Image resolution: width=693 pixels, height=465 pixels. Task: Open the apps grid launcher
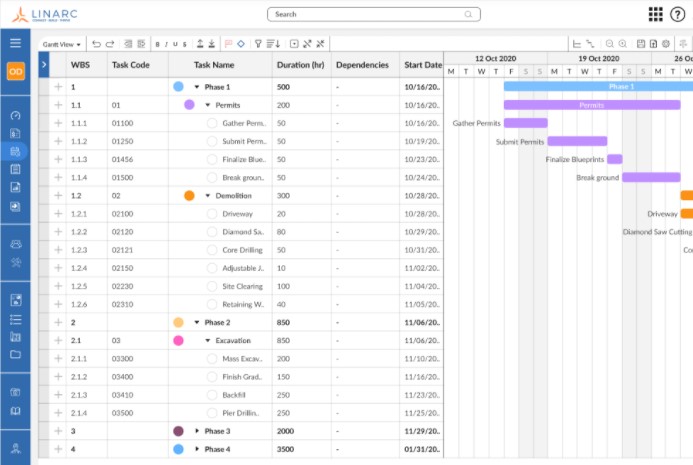pos(655,14)
